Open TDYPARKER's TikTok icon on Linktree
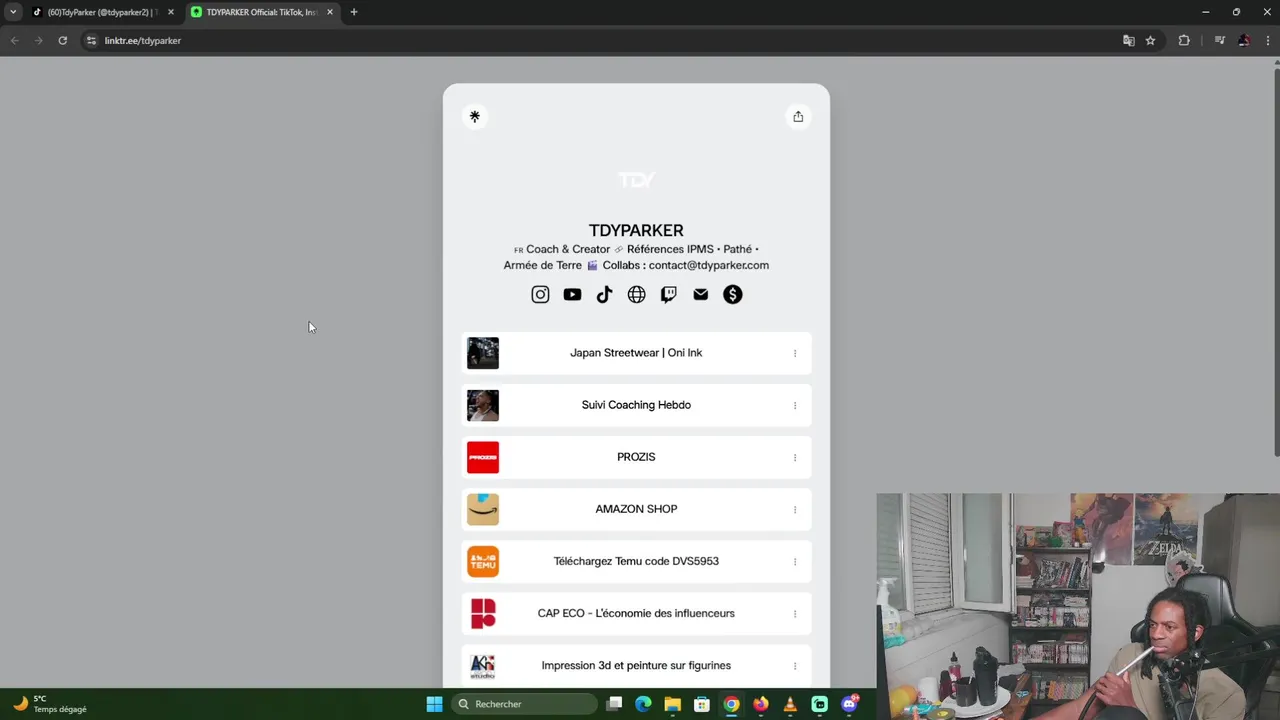The width and height of the screenshot is (1280, 720). [x=604, y=294]
